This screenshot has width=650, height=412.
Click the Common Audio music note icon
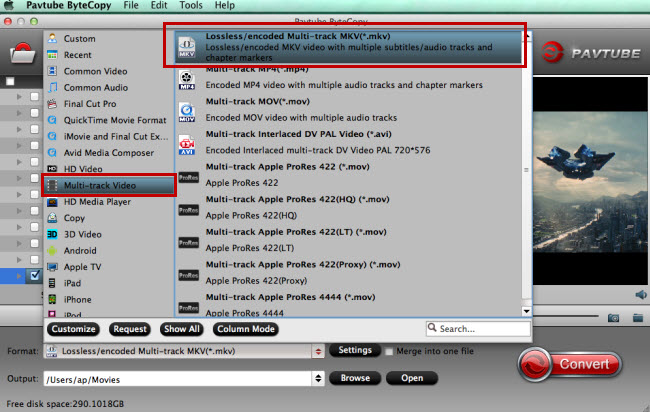point(52,87)
